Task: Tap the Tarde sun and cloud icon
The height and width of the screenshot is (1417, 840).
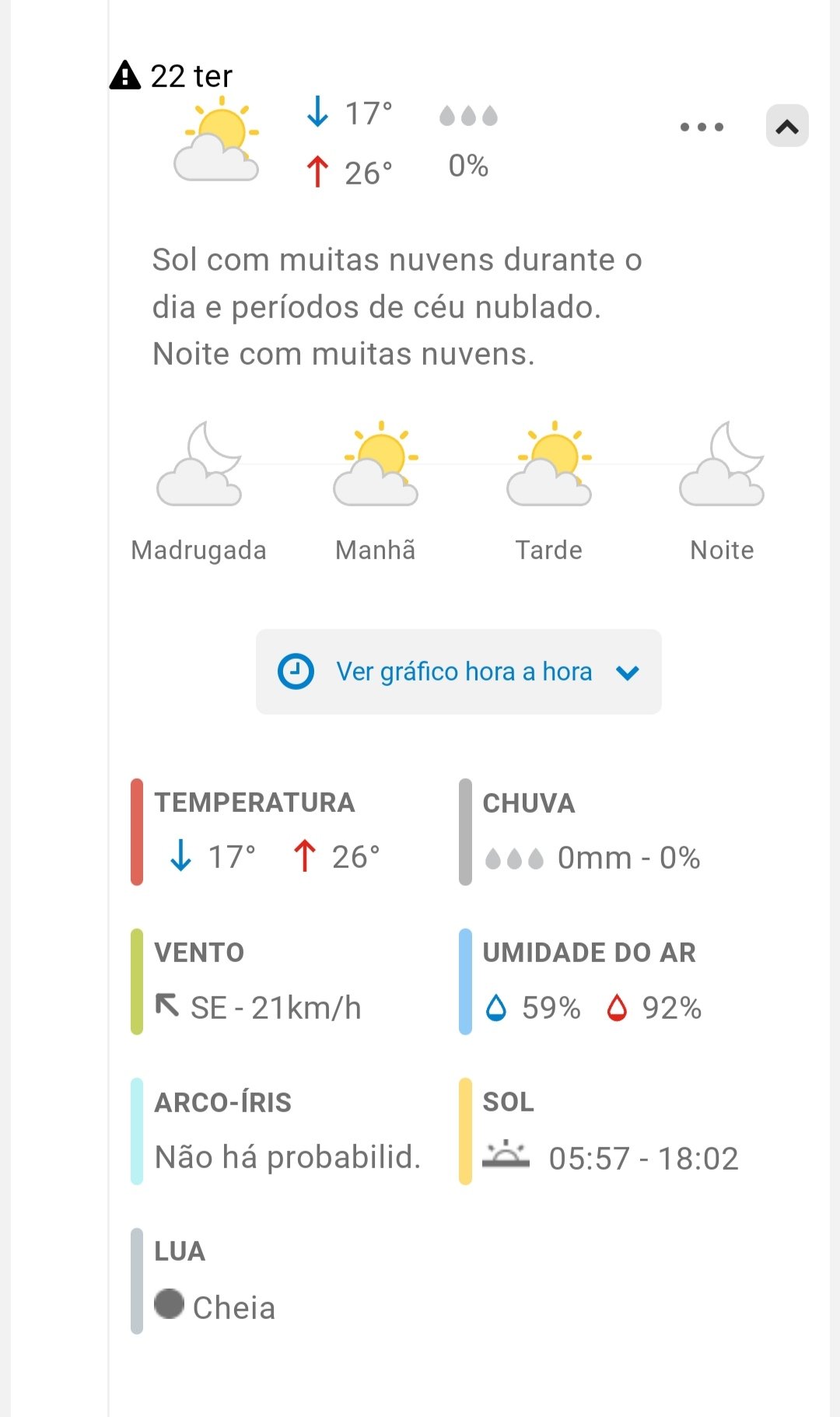Action: (549, 464)
